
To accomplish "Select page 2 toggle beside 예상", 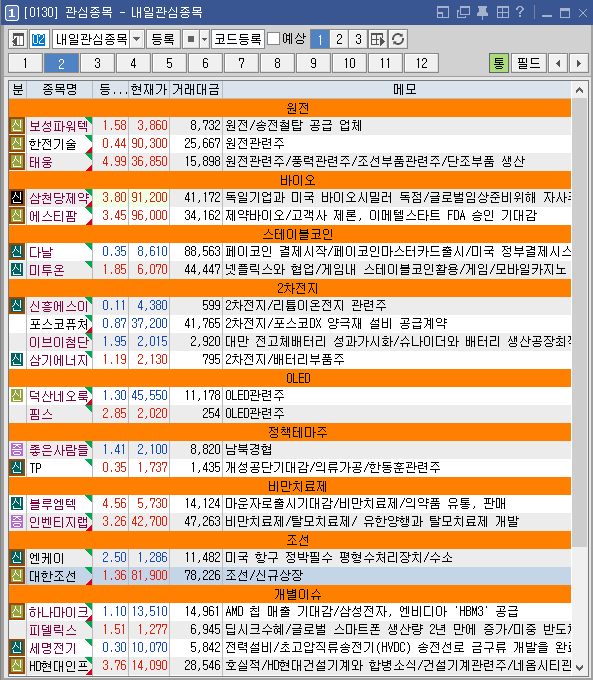I will pyautogui.click(x=339, y=39).
